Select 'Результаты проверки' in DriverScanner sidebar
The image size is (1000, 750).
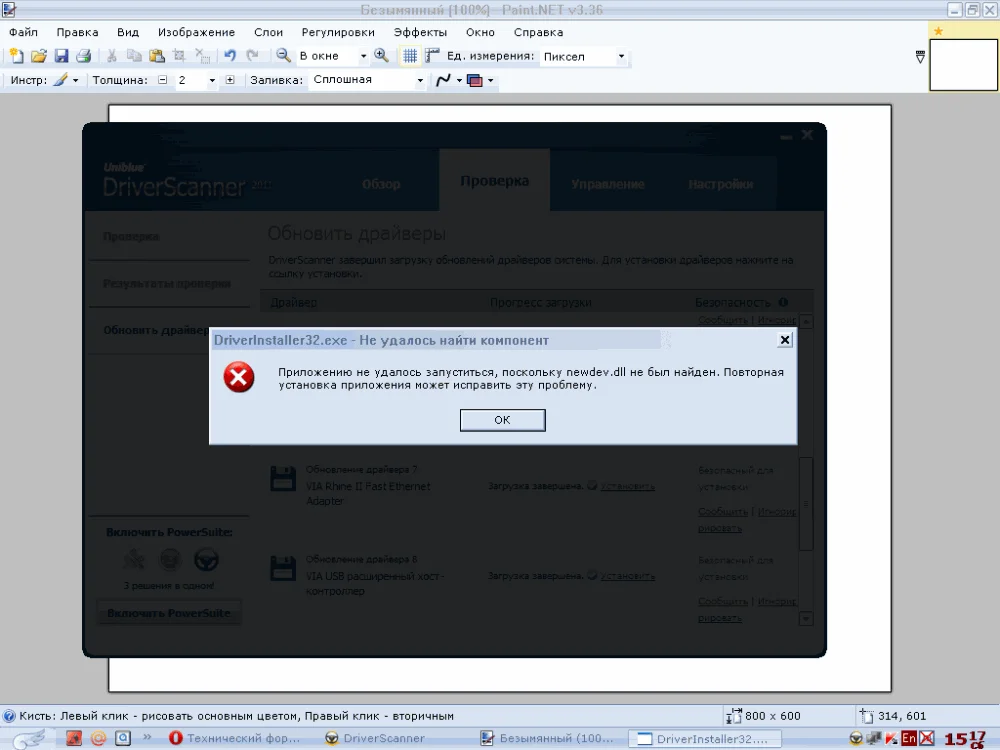(x=167, y=284)
